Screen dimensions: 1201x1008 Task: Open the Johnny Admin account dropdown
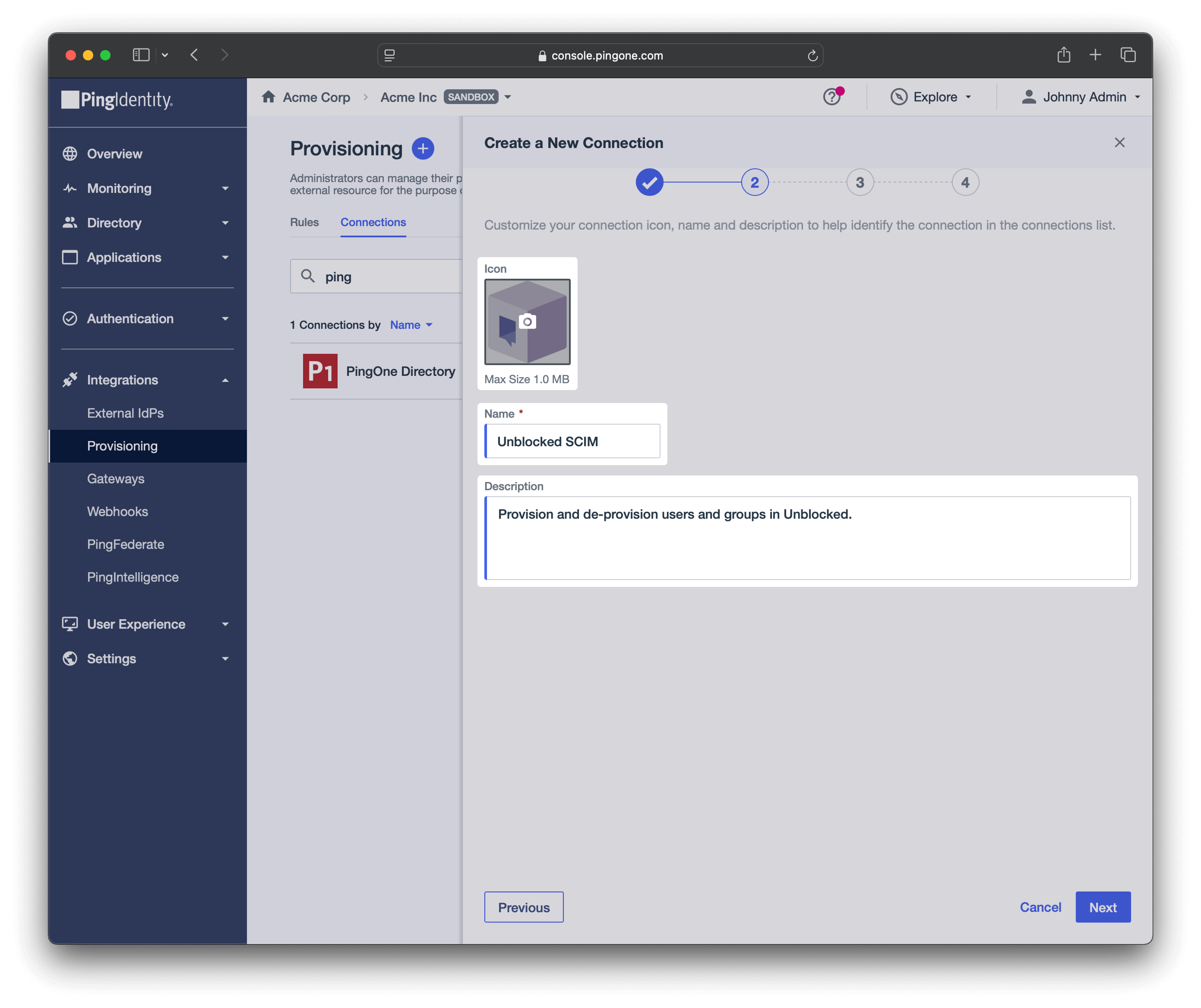pos(1137,97)
